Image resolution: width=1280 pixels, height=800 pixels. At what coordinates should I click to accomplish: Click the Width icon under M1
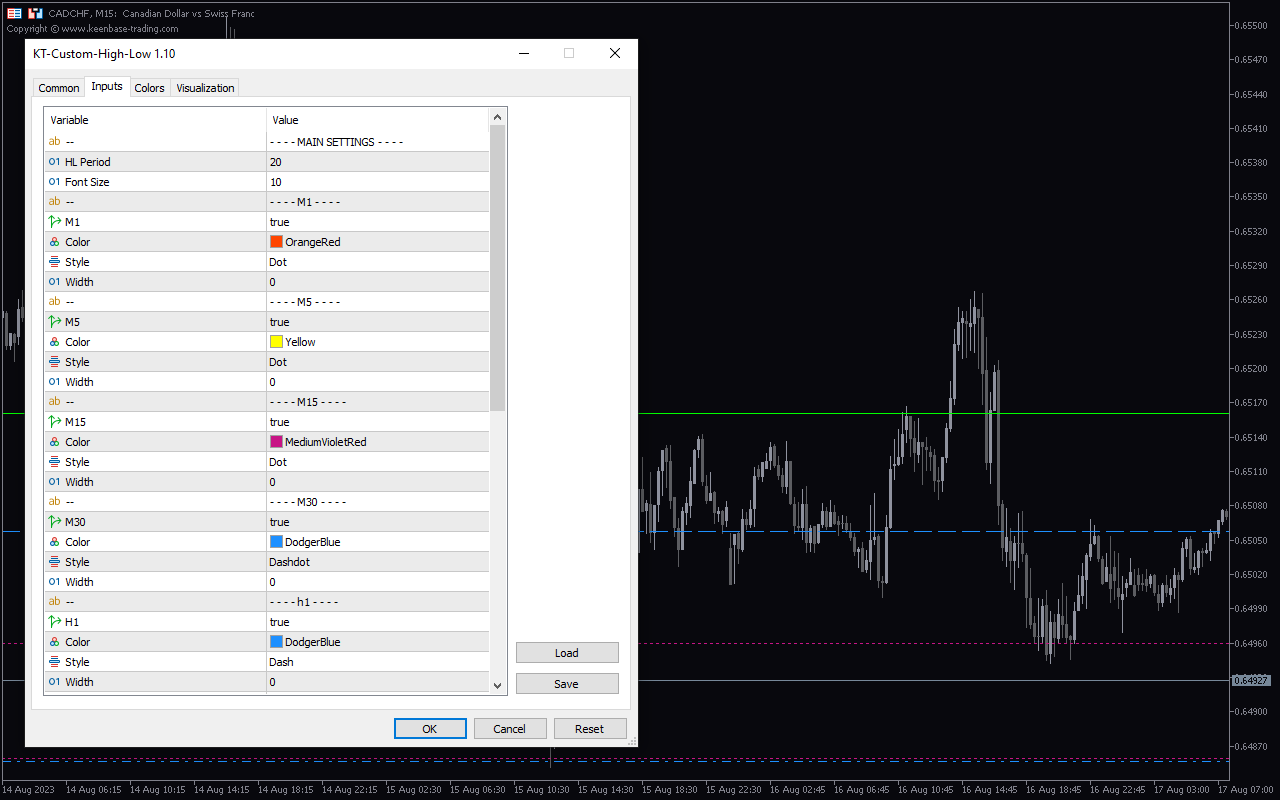pos(55,282)
